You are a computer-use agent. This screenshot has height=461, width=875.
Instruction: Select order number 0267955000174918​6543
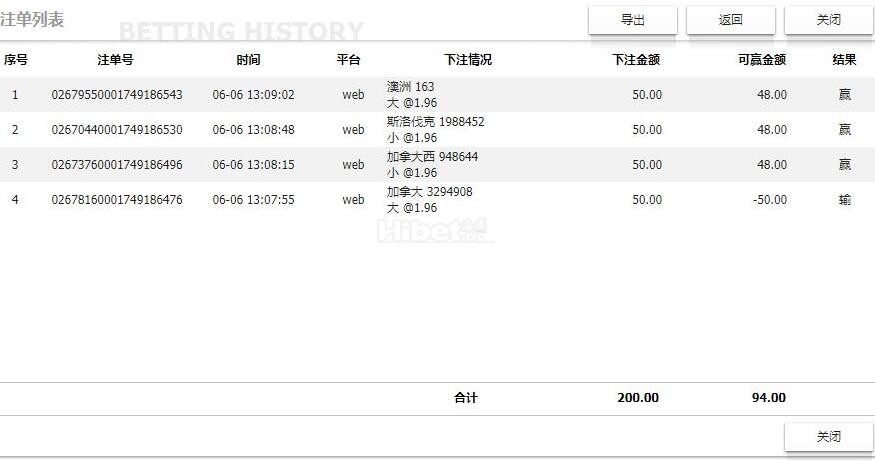coord(117,95)
